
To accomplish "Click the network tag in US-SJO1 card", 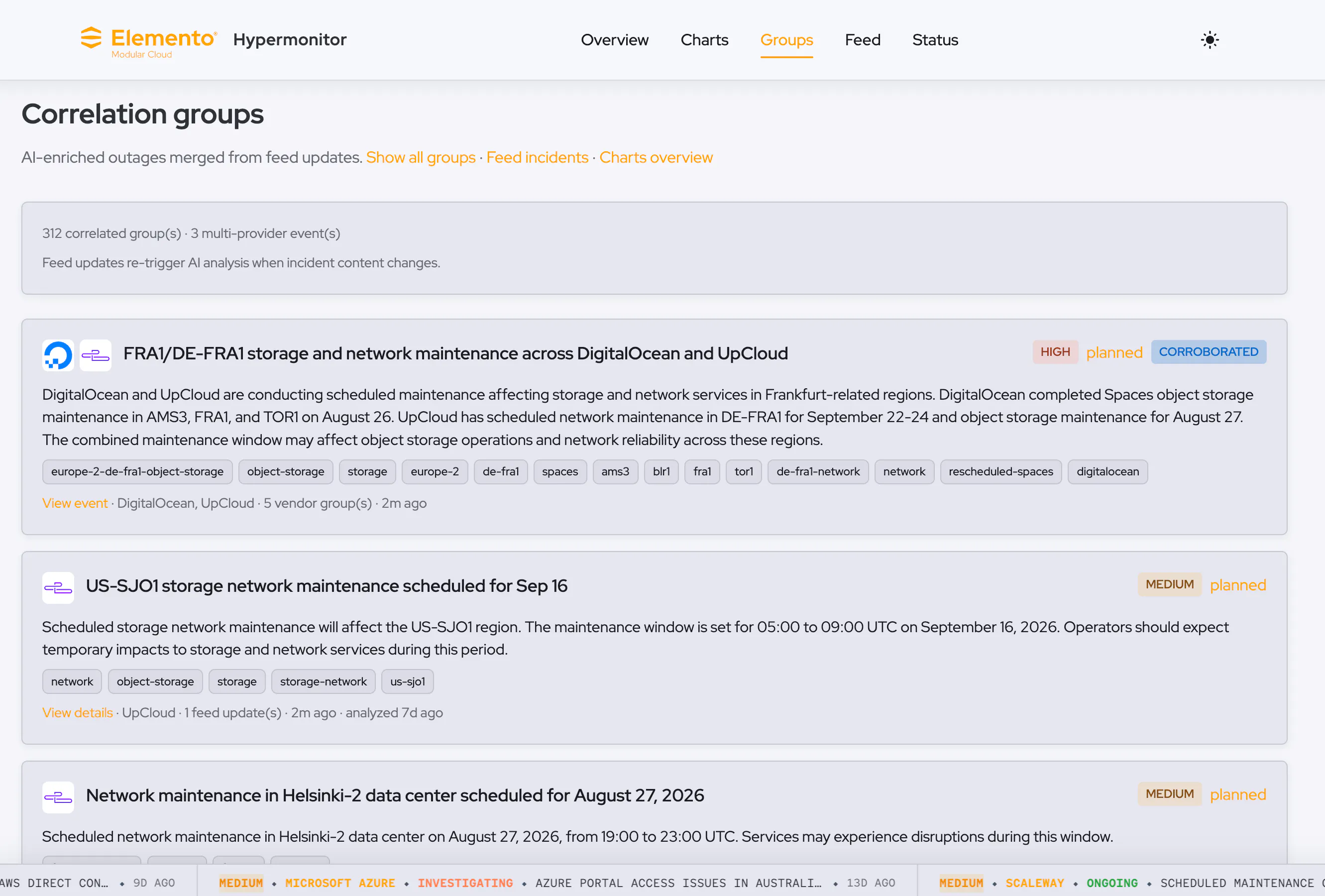I will tap(72, 681).
